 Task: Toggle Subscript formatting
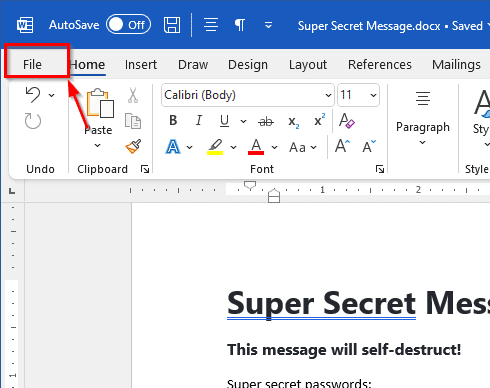(x=294, y=122)
